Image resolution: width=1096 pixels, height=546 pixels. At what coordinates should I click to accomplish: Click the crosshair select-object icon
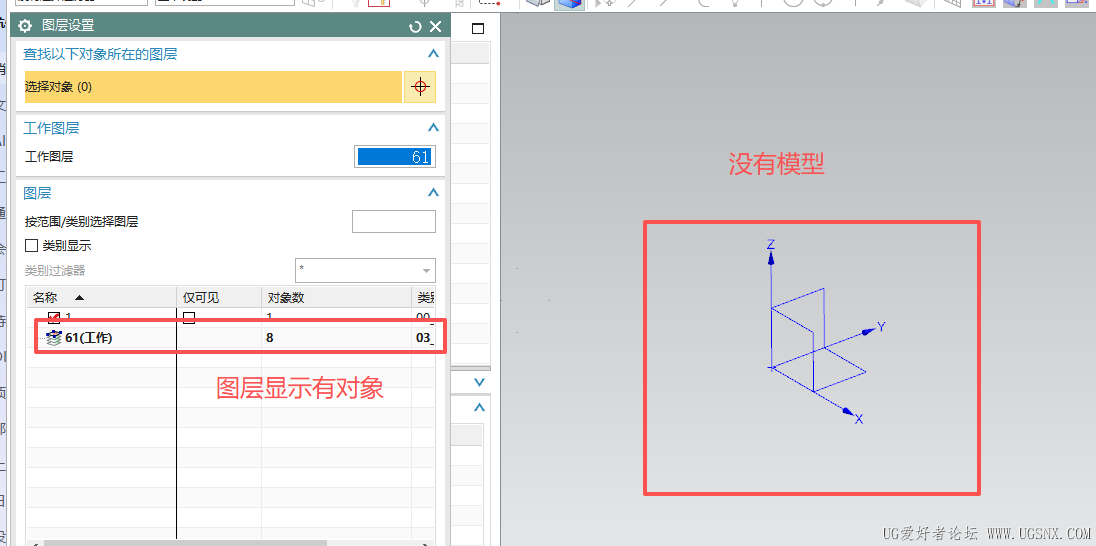[x=420, y=87]
